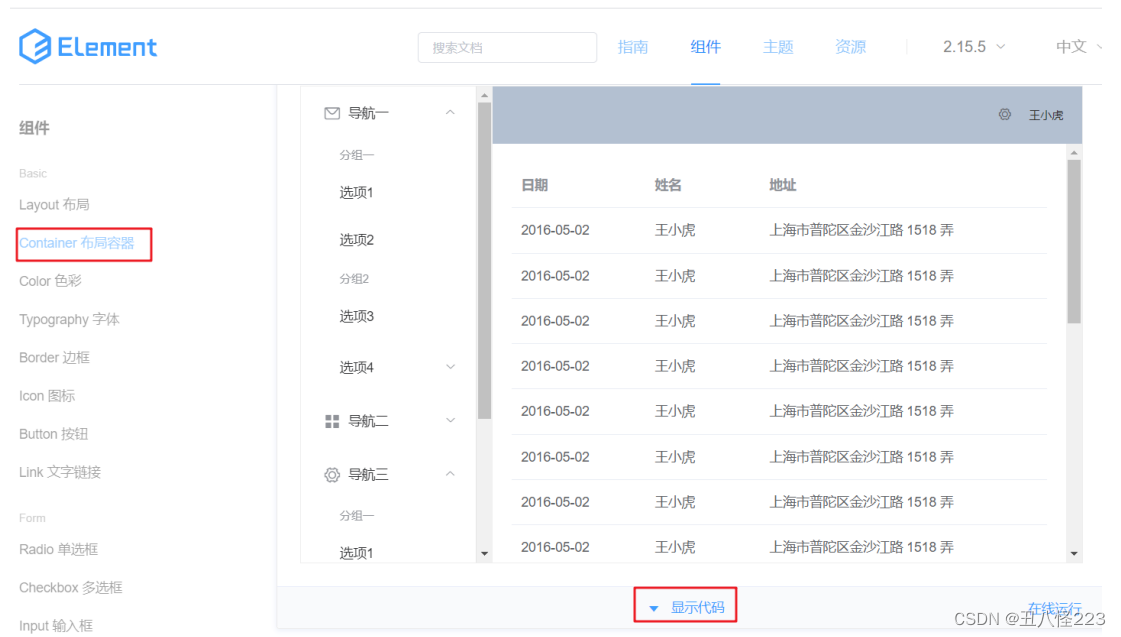The height and width of the screenshot is (637, 1121).
Task: Open Color 色彩 in sidebar
Action: coord(50,281)
